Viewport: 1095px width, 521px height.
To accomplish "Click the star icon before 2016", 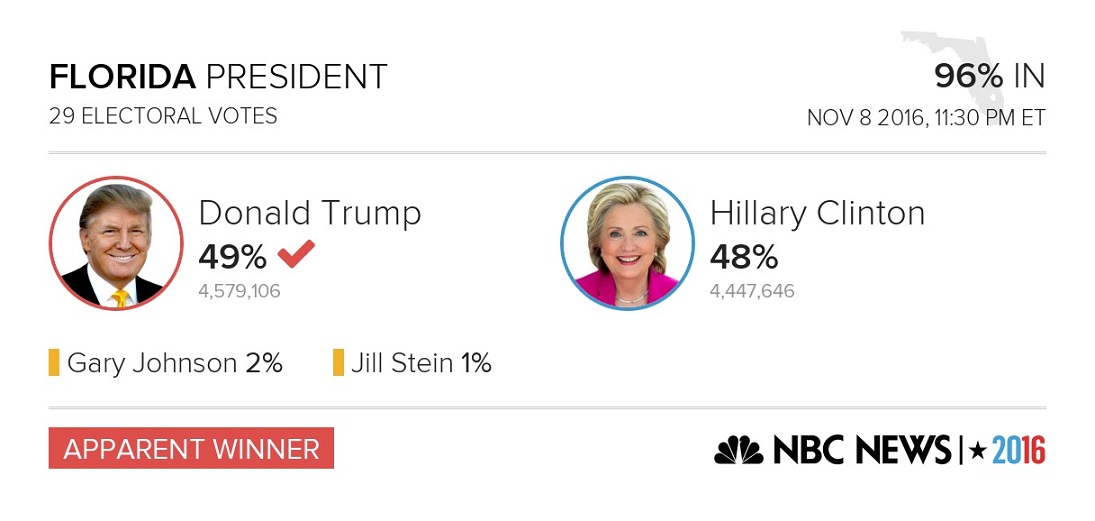I will click(978, 450).
